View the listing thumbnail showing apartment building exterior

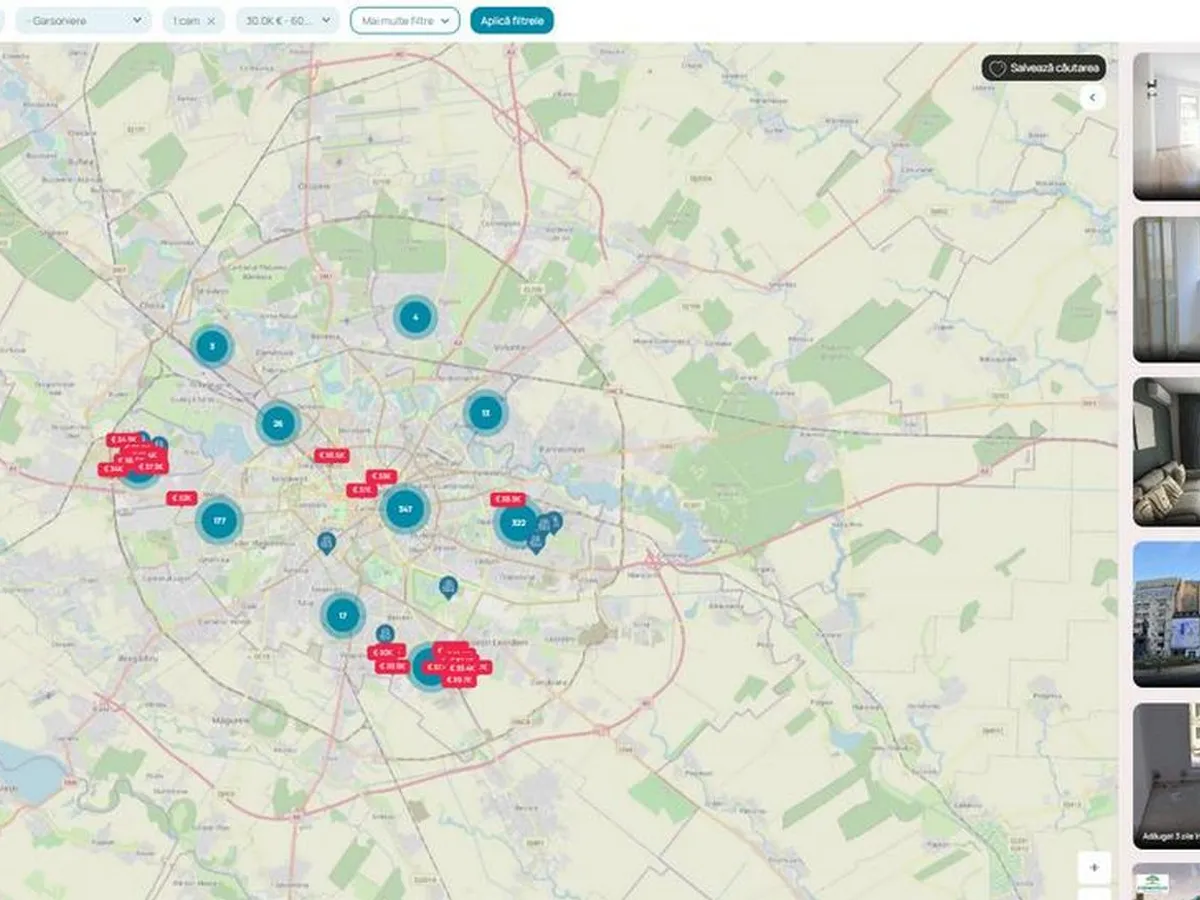coord(1166,614)
